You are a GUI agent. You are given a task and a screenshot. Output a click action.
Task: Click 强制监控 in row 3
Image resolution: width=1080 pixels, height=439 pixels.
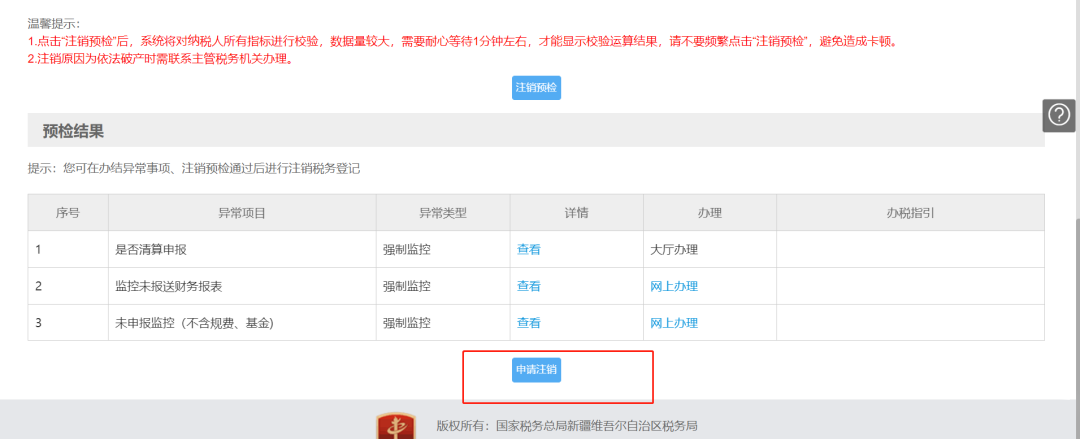[x=406, y=323]
